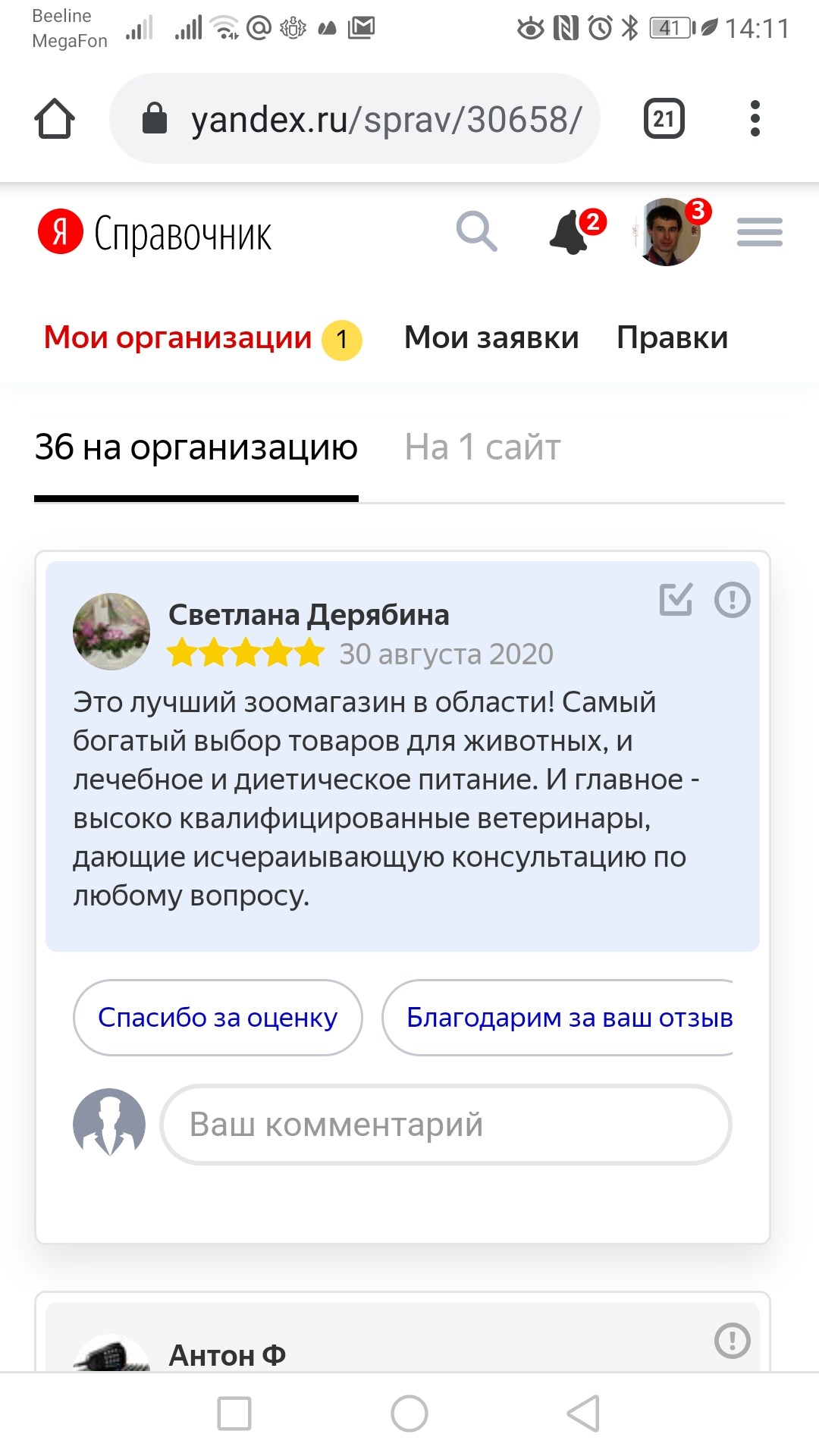This screenshot has height=1456, width=819.
Task: Mark Светлана Дерябина's review as read
Action: tap(676, 600)
